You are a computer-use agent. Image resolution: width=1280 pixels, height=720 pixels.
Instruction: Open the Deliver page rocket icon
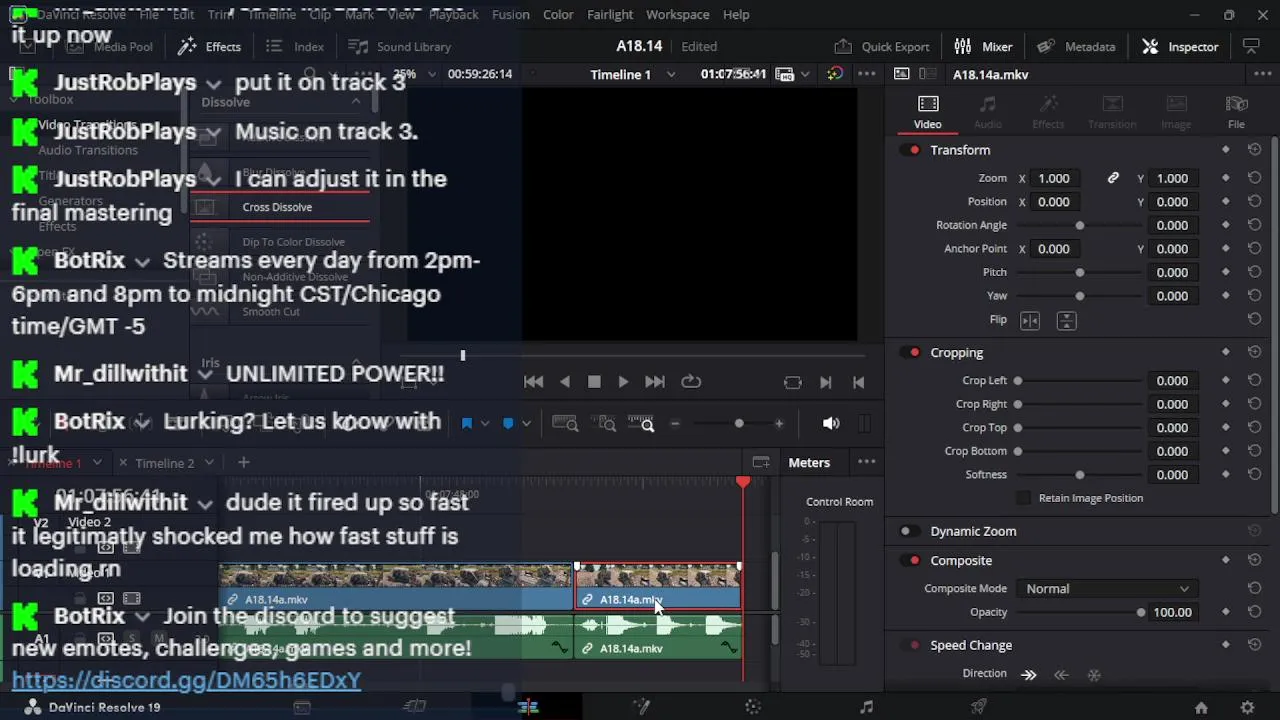(x=979, y=707)
